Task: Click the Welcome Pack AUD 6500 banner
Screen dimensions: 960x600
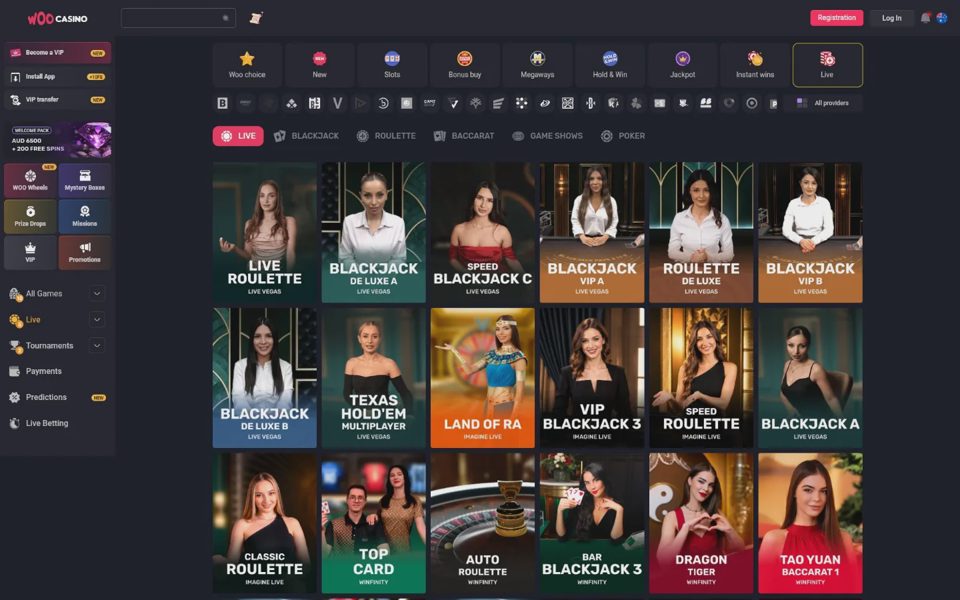Action: click(x=58, y=140)
